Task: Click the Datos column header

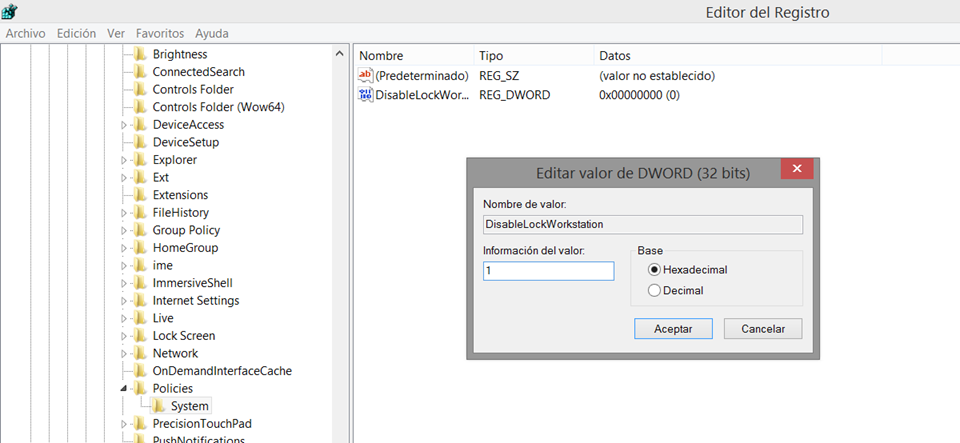Action: [738, 56]
